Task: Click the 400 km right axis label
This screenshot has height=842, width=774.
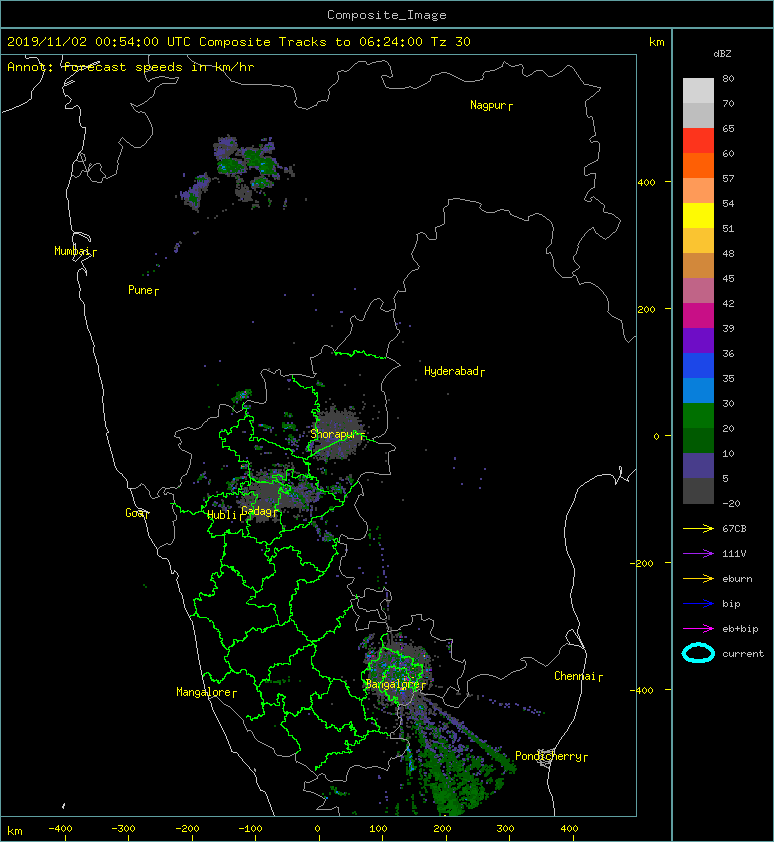Action: click(647, 183)
